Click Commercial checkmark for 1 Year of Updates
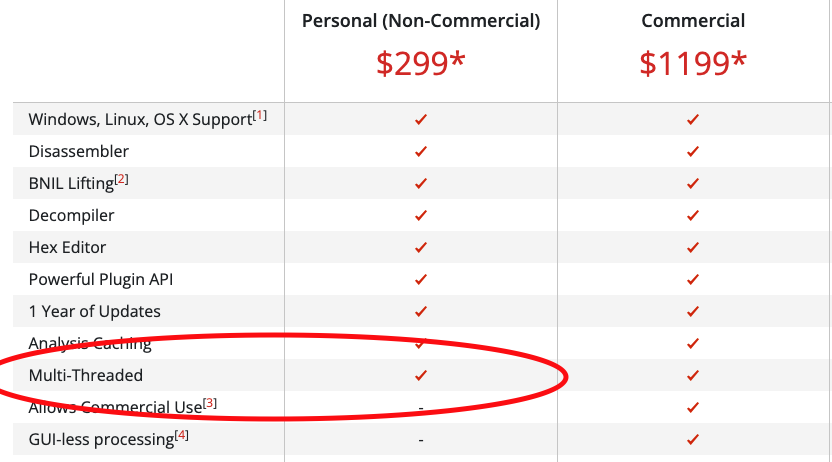The image size is (832, 462). point(692,311)
